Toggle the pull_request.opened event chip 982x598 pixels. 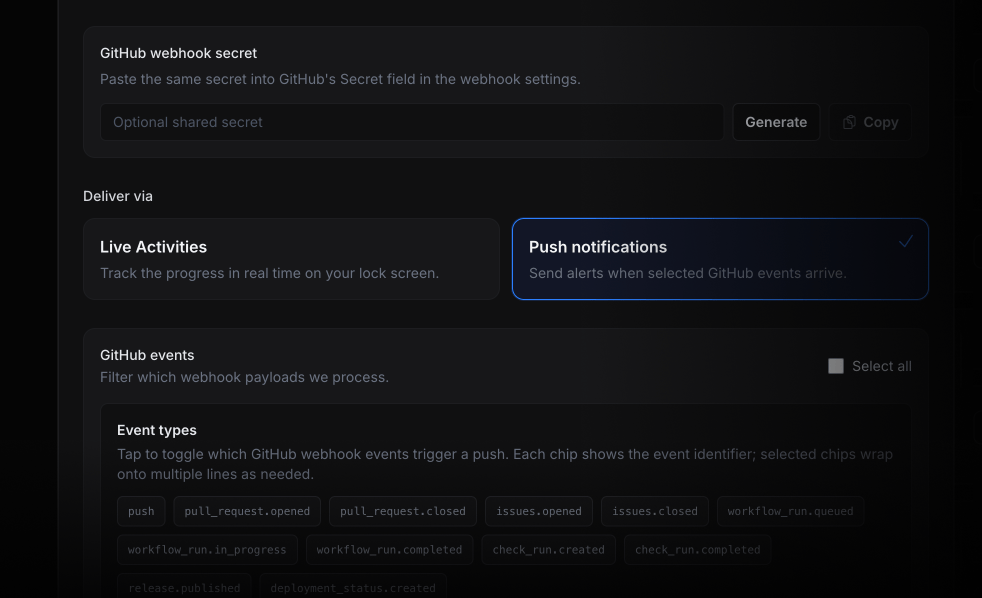point(246,511)
